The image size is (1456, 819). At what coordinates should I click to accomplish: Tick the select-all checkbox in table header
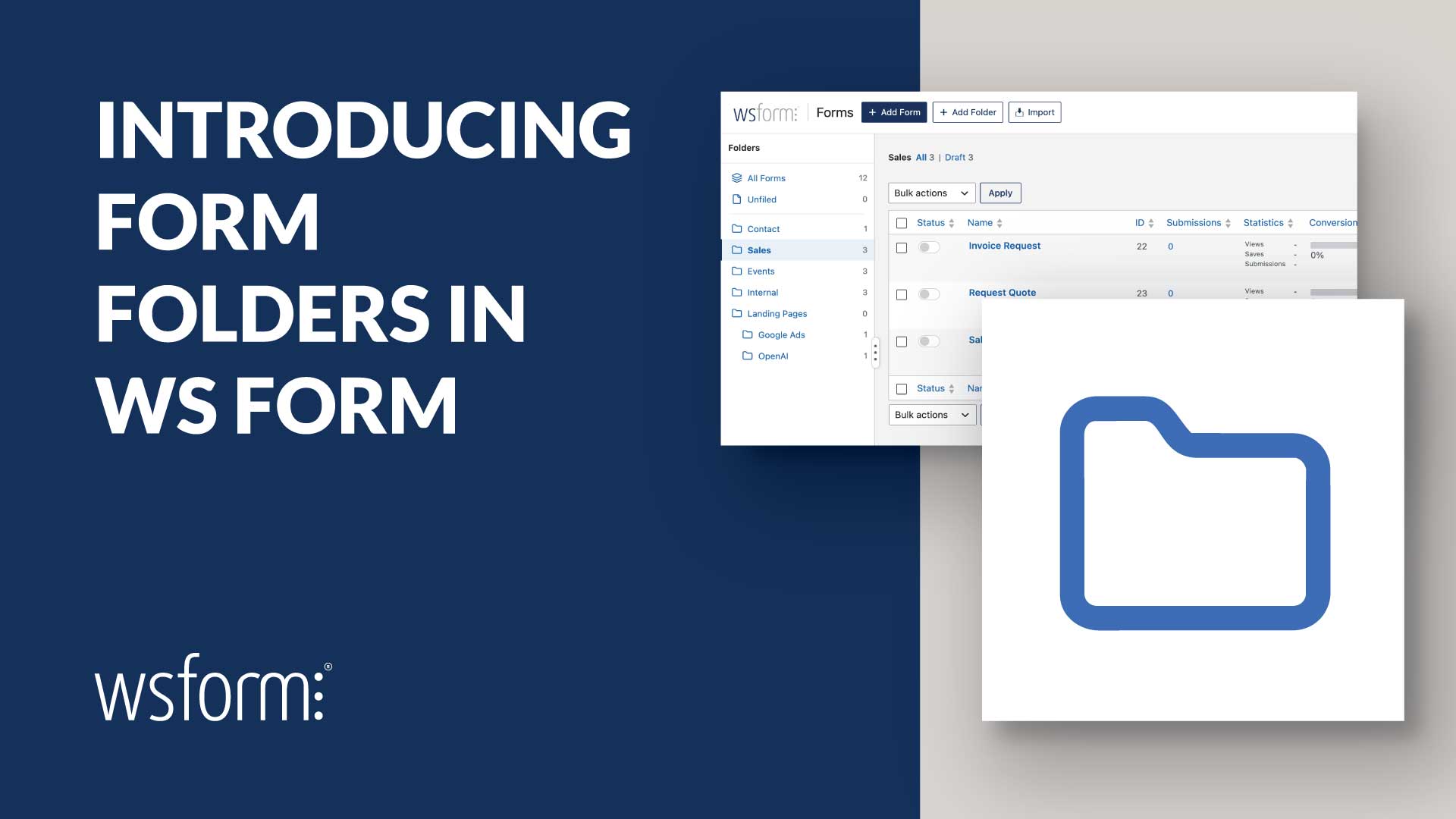pos(902,224)
